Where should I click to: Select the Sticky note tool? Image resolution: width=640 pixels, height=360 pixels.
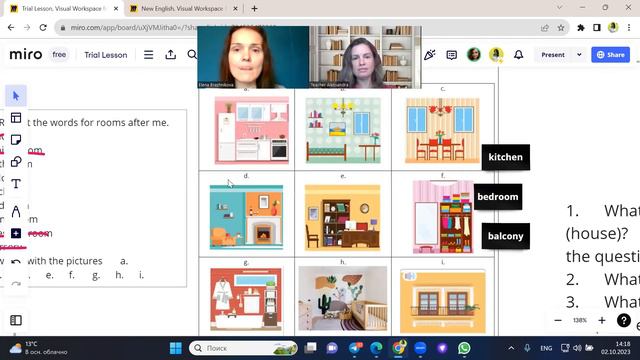[x=16, y=140]
